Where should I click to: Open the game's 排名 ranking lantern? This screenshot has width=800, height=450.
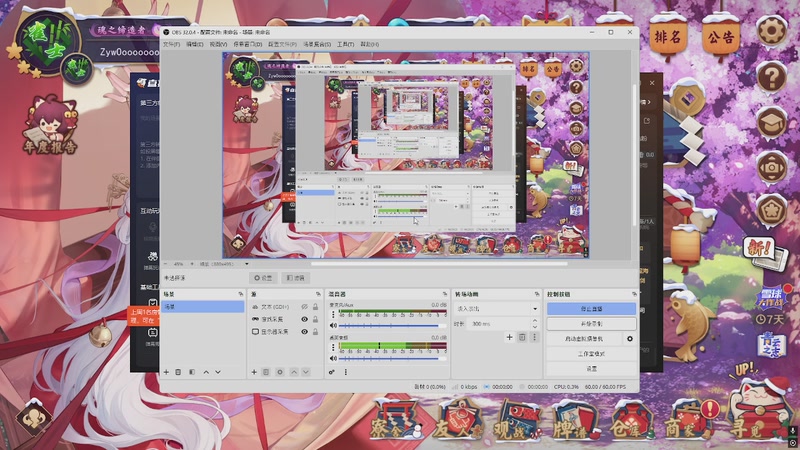[x=668, y=37]
